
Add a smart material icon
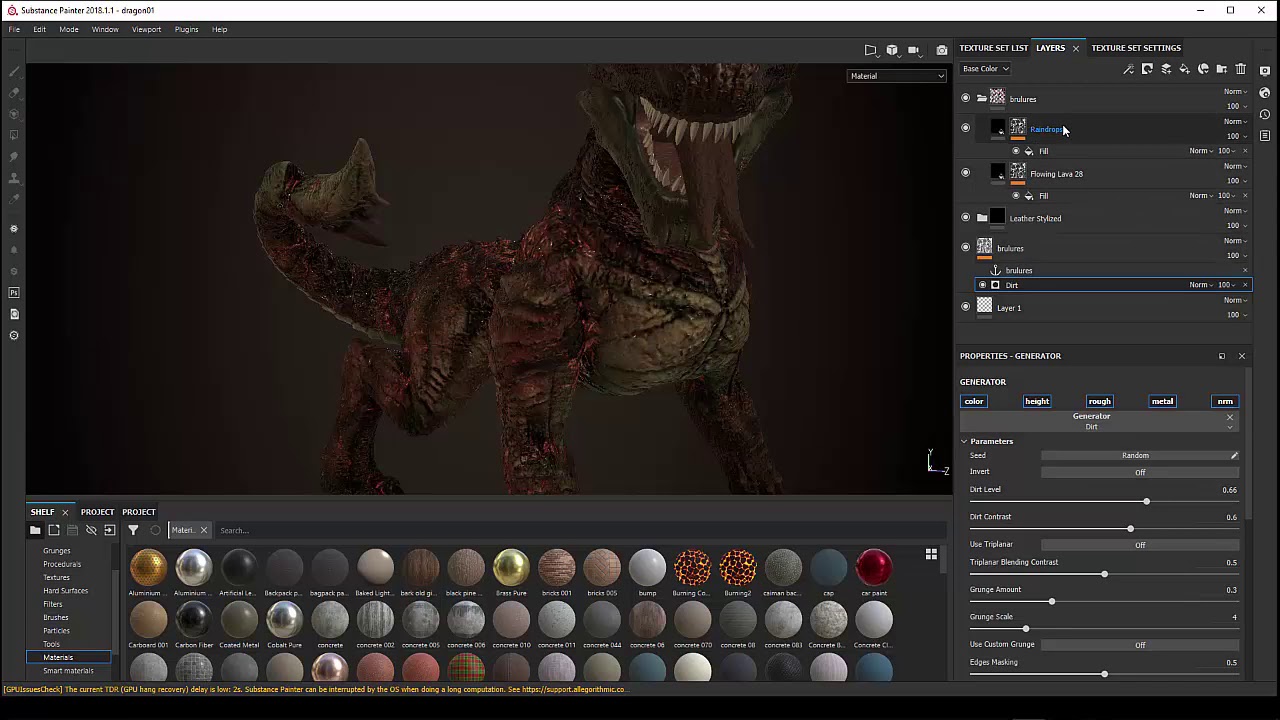click(x=1203, y=69)
